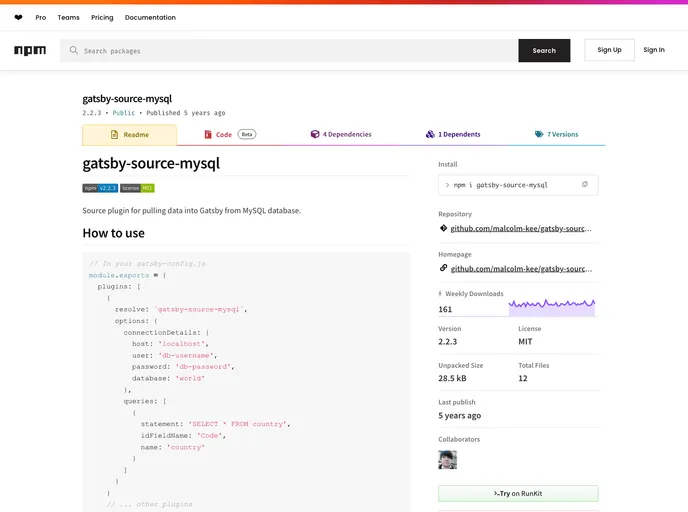688x512 pixels.
Task: Click the Unpacked Size value 28.5 kB
Action: coord(452,378)
